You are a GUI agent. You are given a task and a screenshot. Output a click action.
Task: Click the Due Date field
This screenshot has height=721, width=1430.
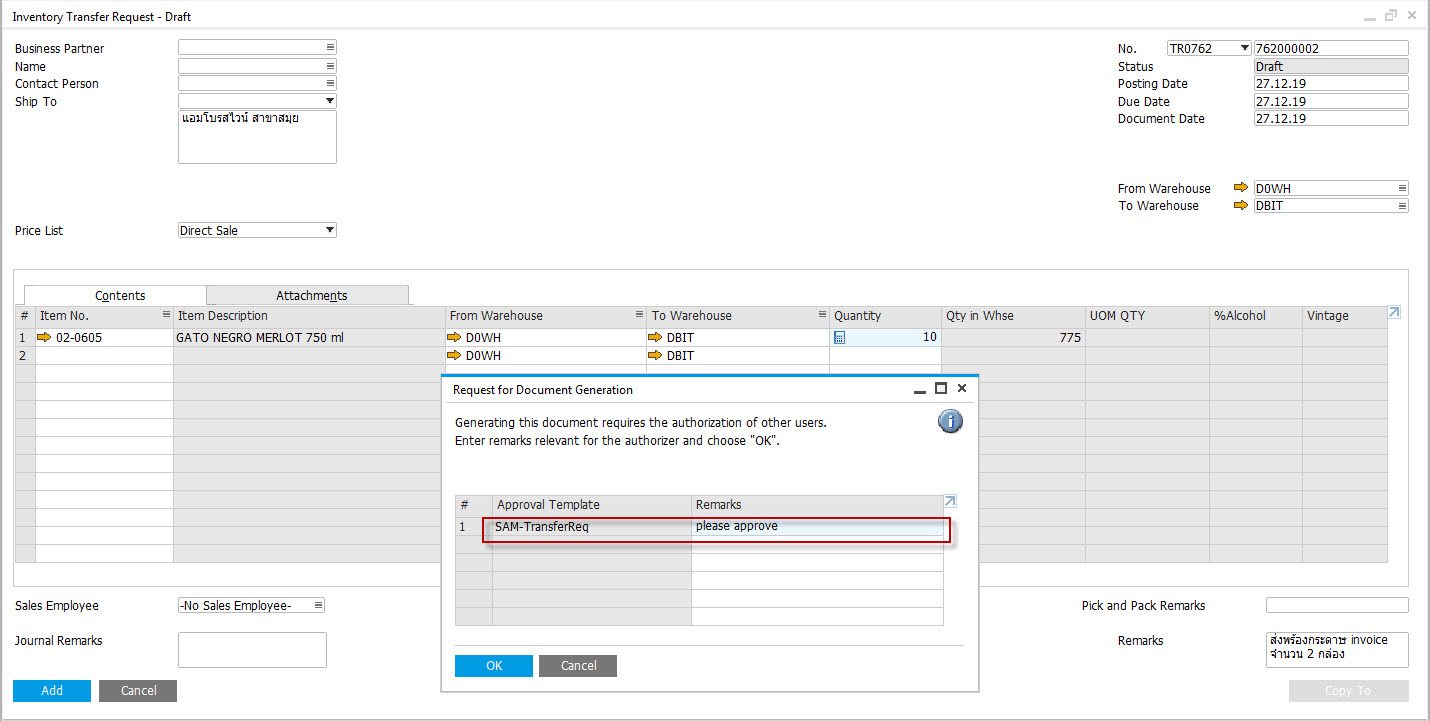(1331, 101)
